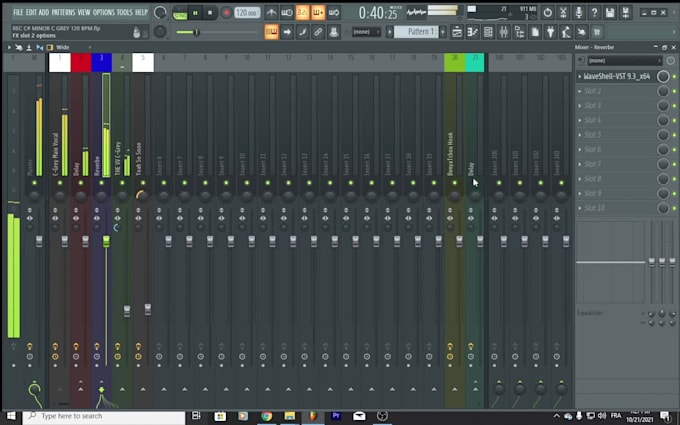This screenshot has width=680, height=425.
Task: Toggle Slot 2 enable light
Action: [674, 91]
